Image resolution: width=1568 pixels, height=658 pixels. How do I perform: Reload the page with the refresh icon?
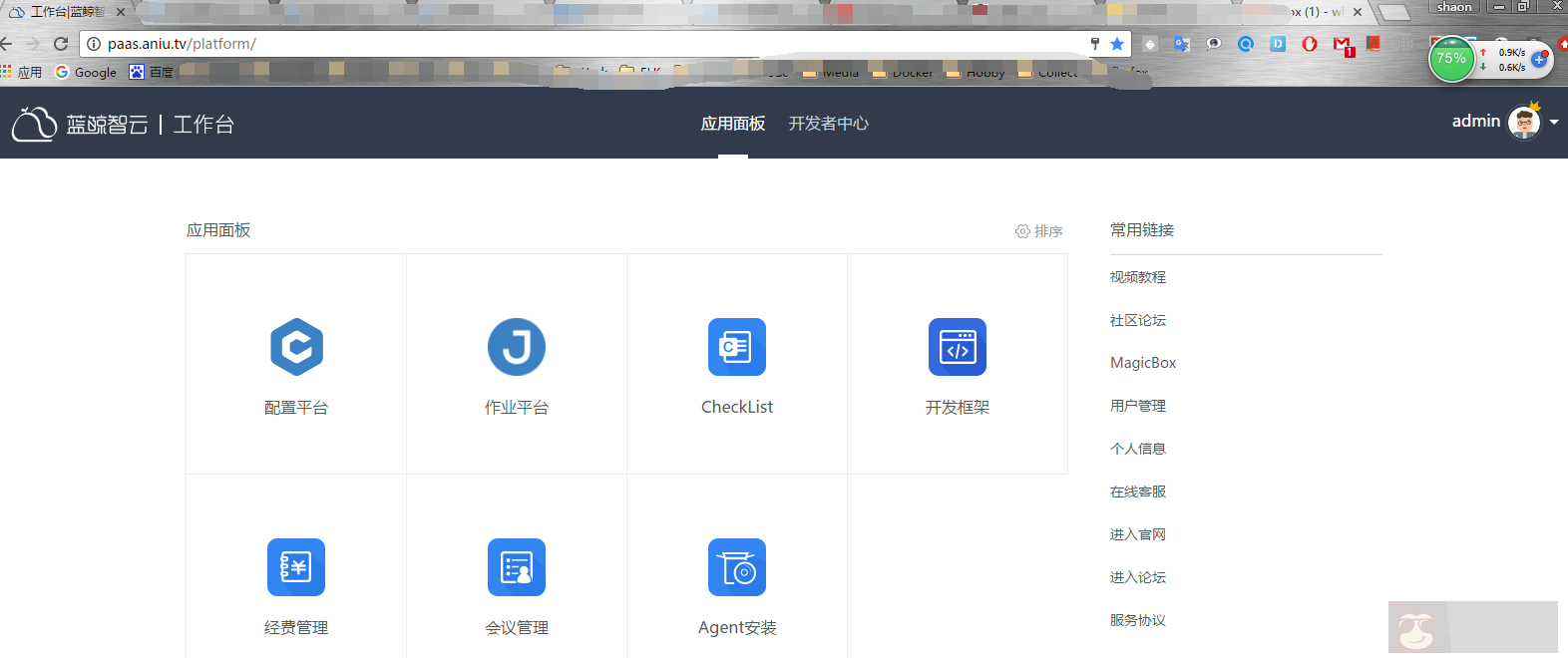(61, 44)
